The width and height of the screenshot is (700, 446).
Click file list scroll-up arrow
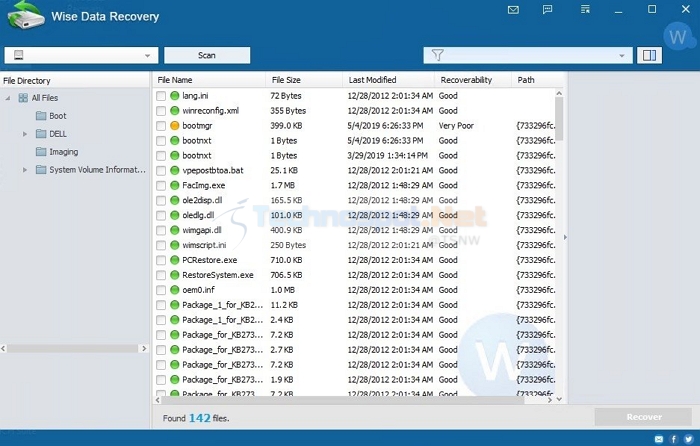pos(559,93)
